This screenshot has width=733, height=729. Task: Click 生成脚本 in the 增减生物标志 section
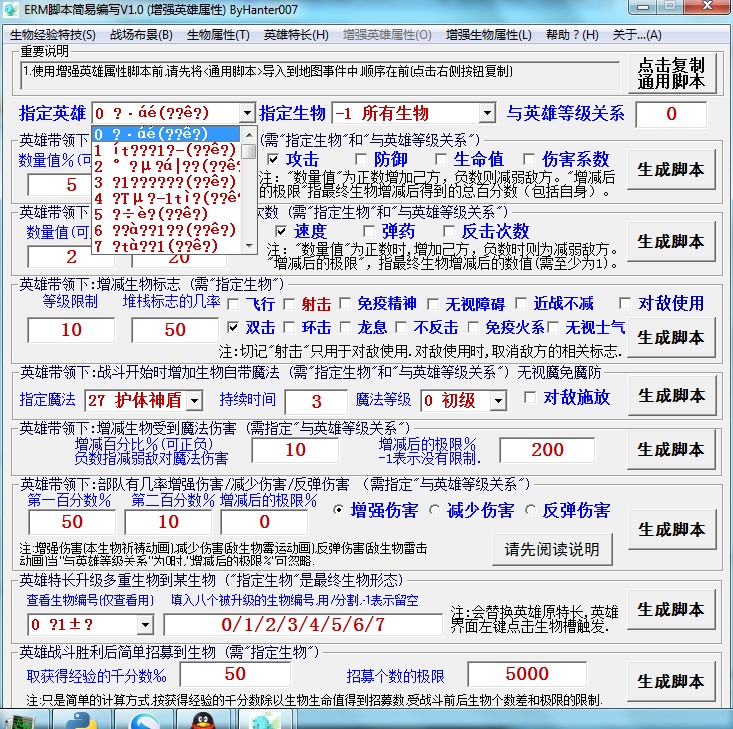[671, 337]
